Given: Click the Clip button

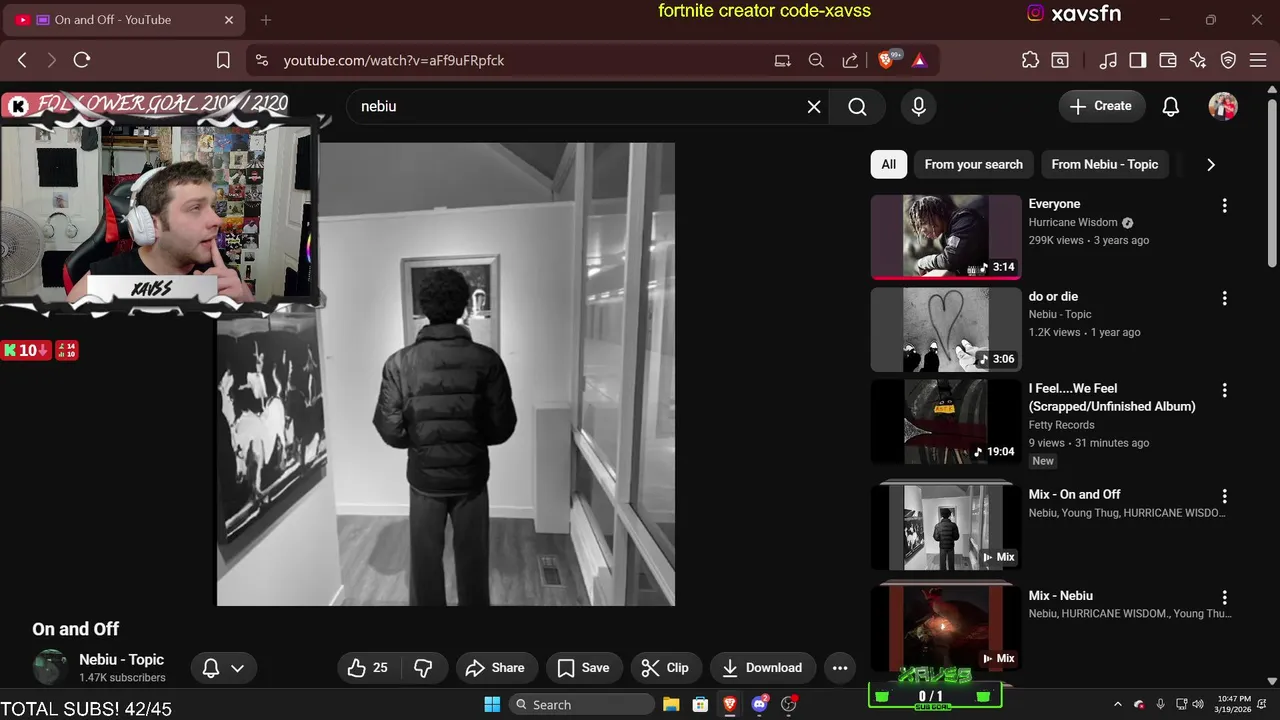Looking at the screenshot, I should (x=665, y=668).
